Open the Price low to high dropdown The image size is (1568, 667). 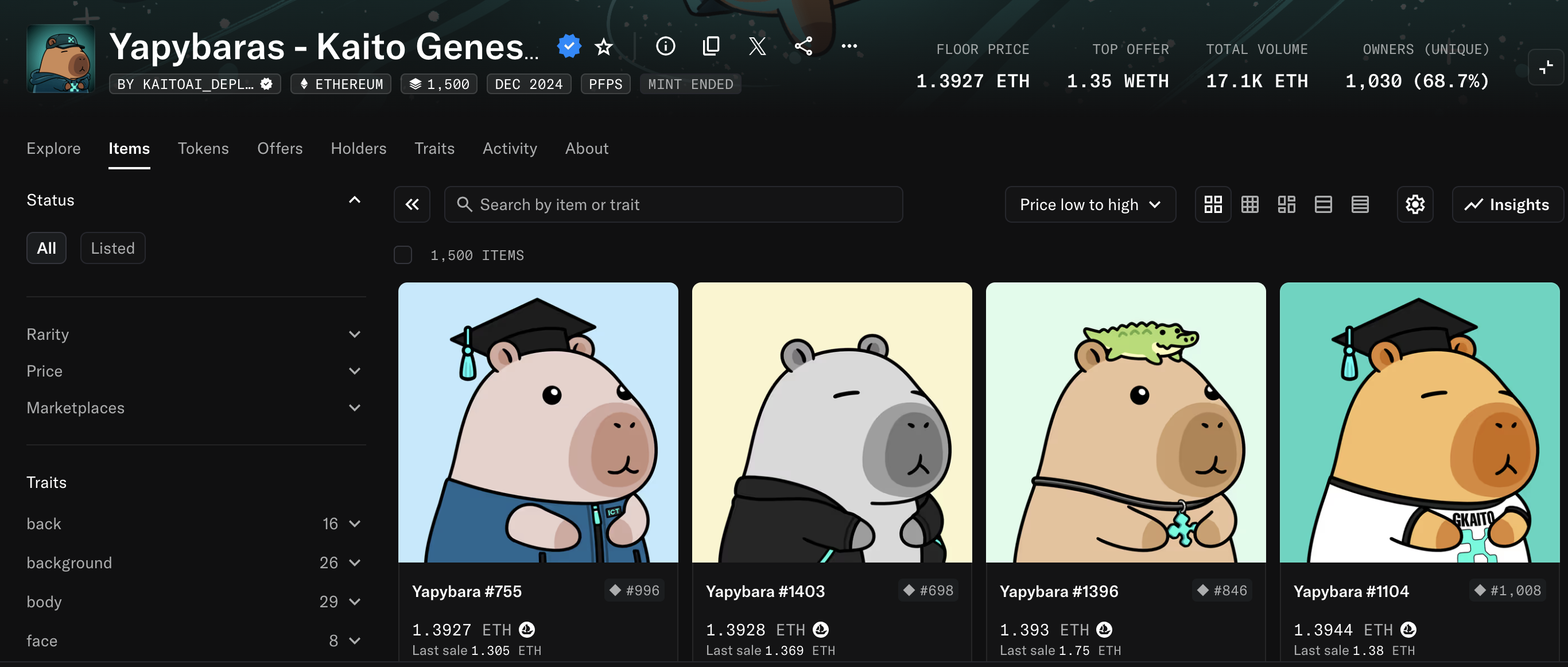click(1090, 204)
